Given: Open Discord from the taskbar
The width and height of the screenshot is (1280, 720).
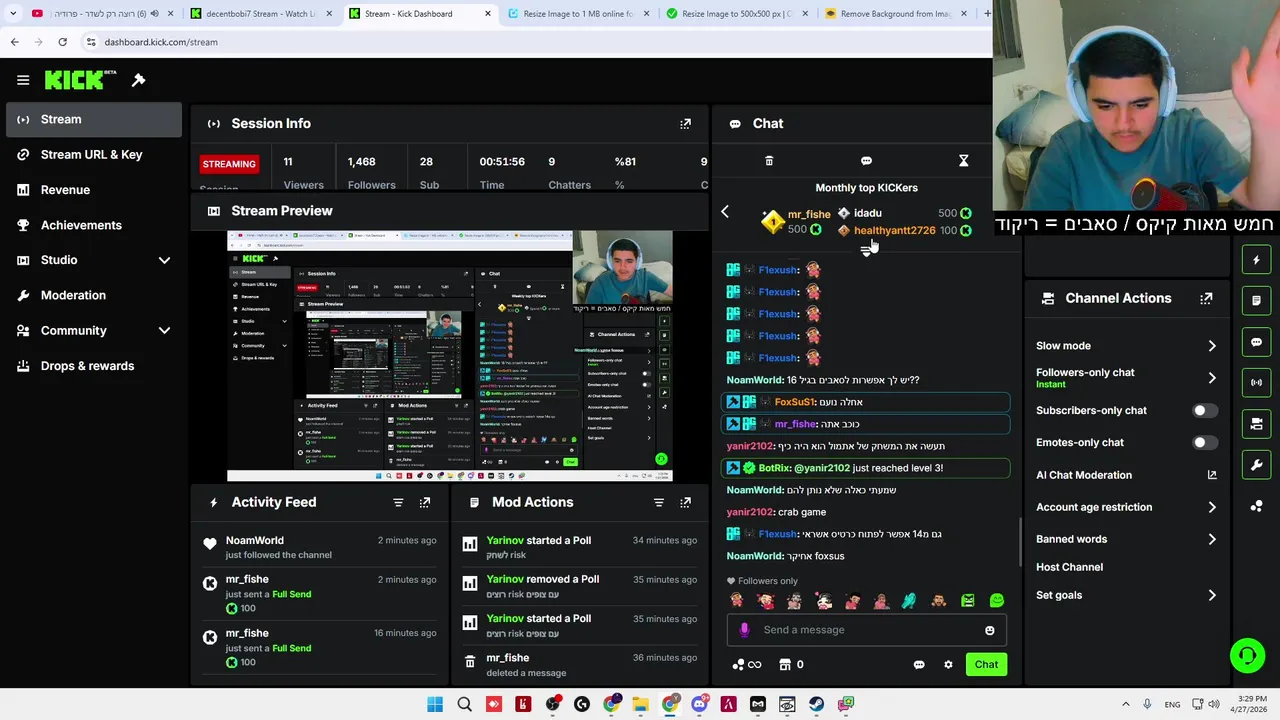Looking at the screenshot, I should coord(699,704).
